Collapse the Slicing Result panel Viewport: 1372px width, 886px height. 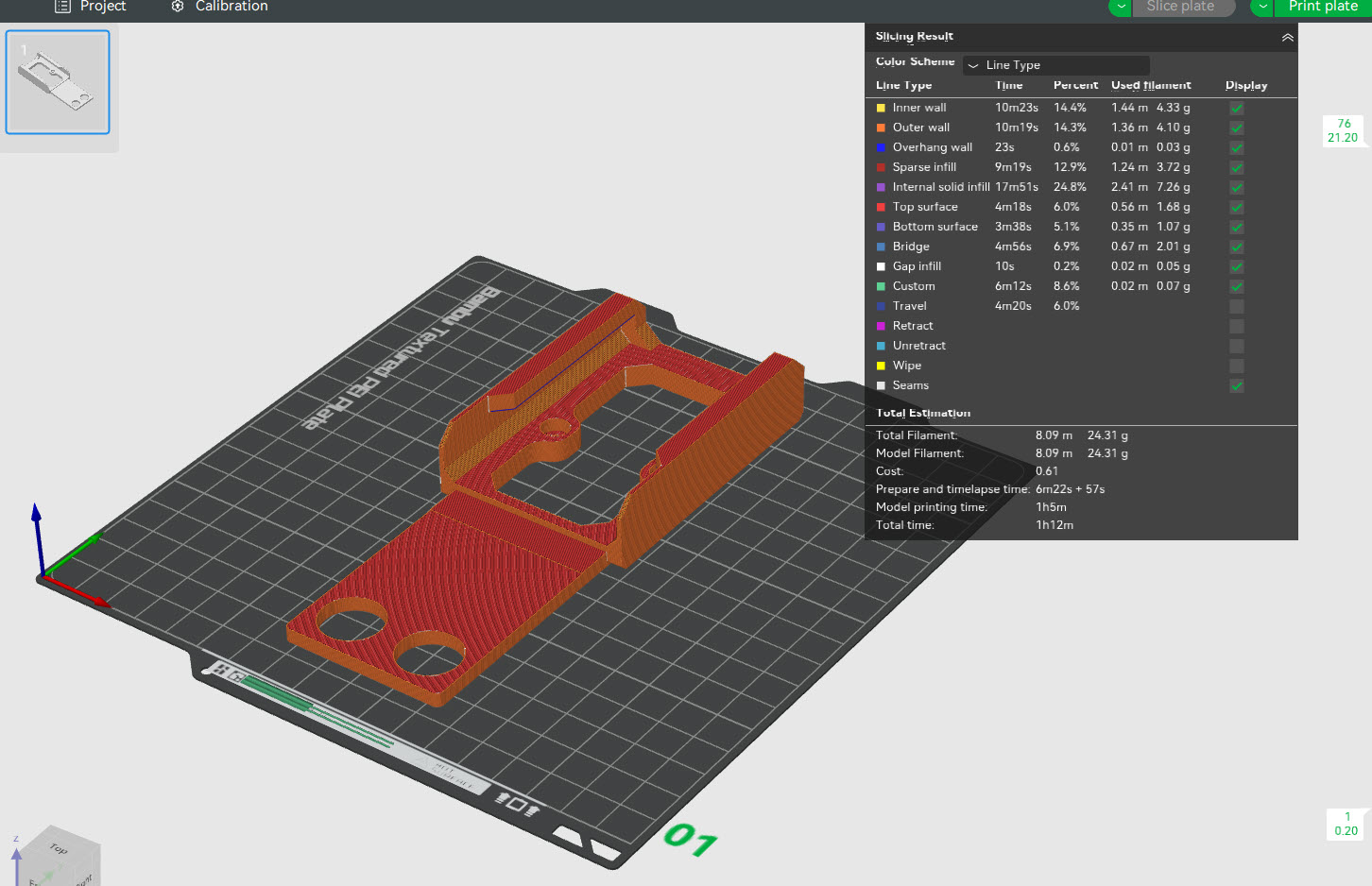pos(1287,37)
